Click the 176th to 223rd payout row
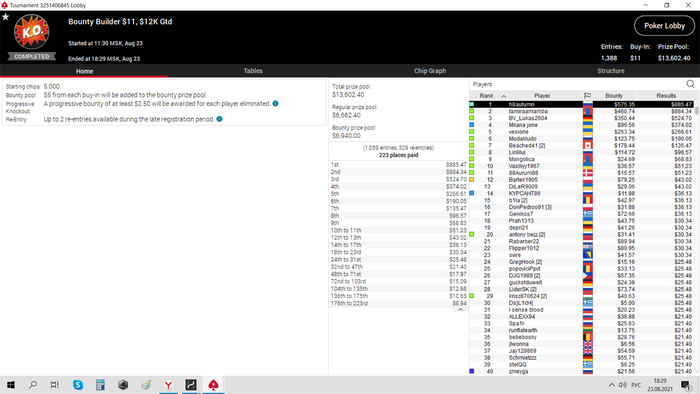This screenshot has height=394, width=700. click(x=398, y=303)
